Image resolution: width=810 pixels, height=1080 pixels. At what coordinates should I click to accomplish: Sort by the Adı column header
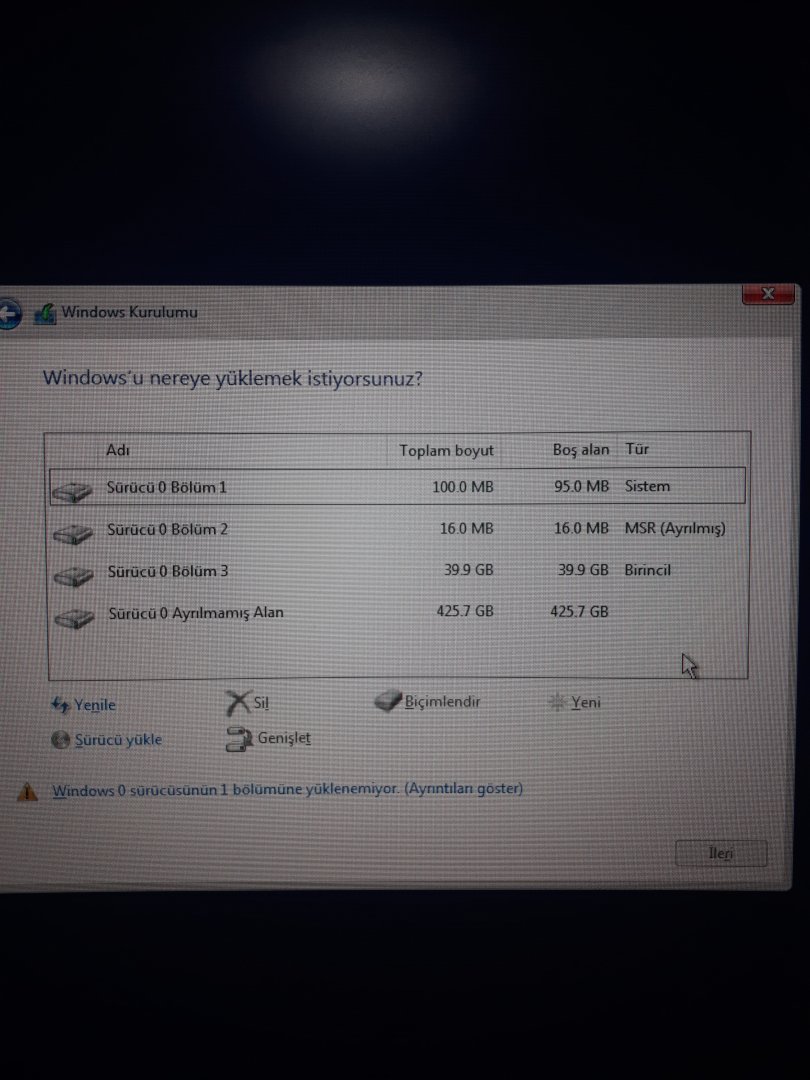tap(118, 450)
